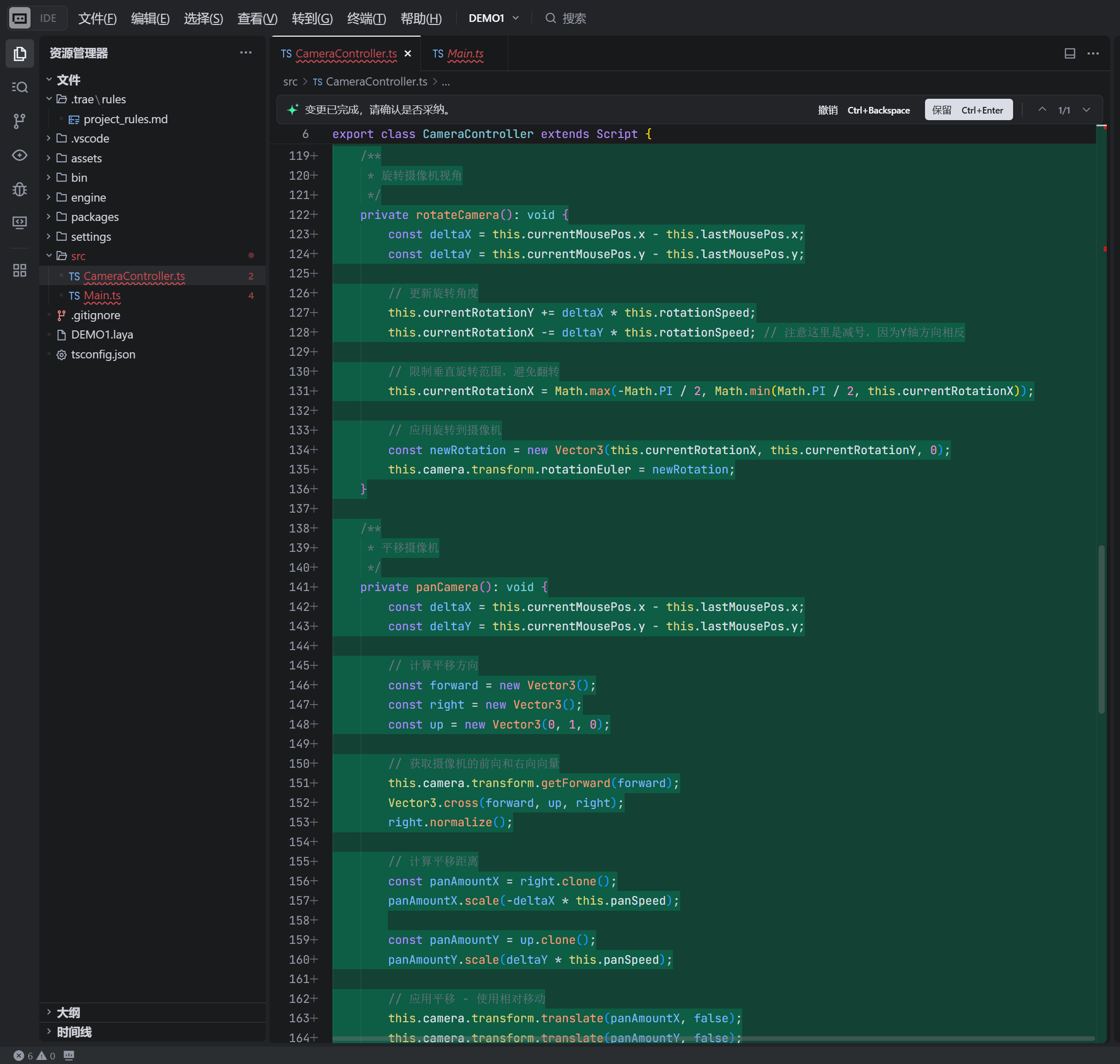Open the Source Control branch icon
Viewport: 1120px width, 1064px height.
pos(20,121)
